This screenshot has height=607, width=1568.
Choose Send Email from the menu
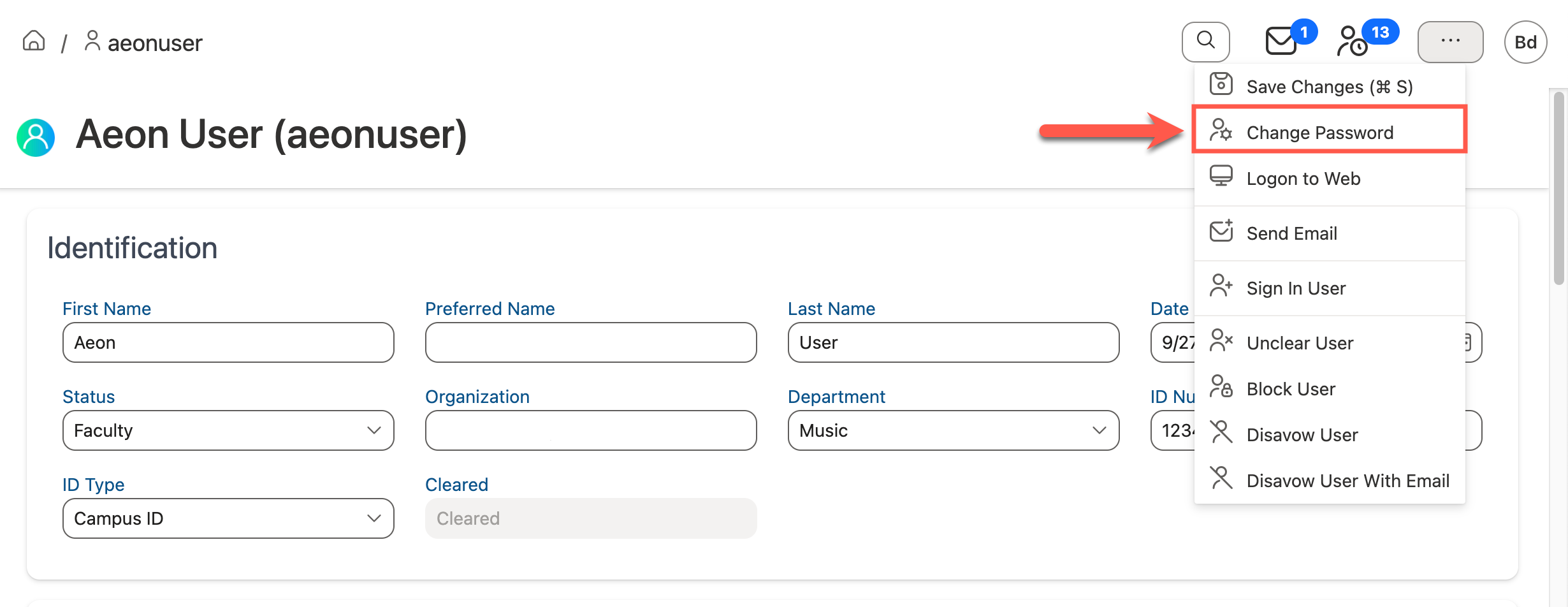(x=1291, y=233)
